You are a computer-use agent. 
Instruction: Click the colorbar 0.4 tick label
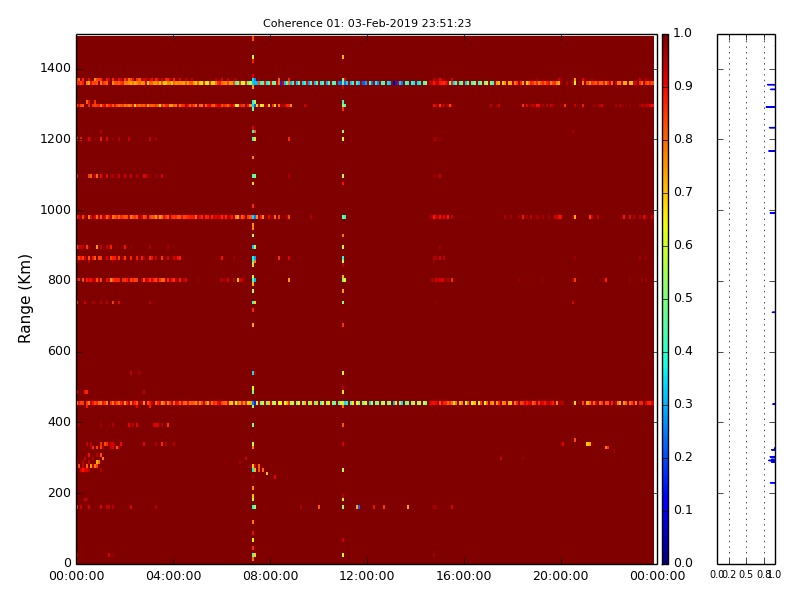[683, 351]
